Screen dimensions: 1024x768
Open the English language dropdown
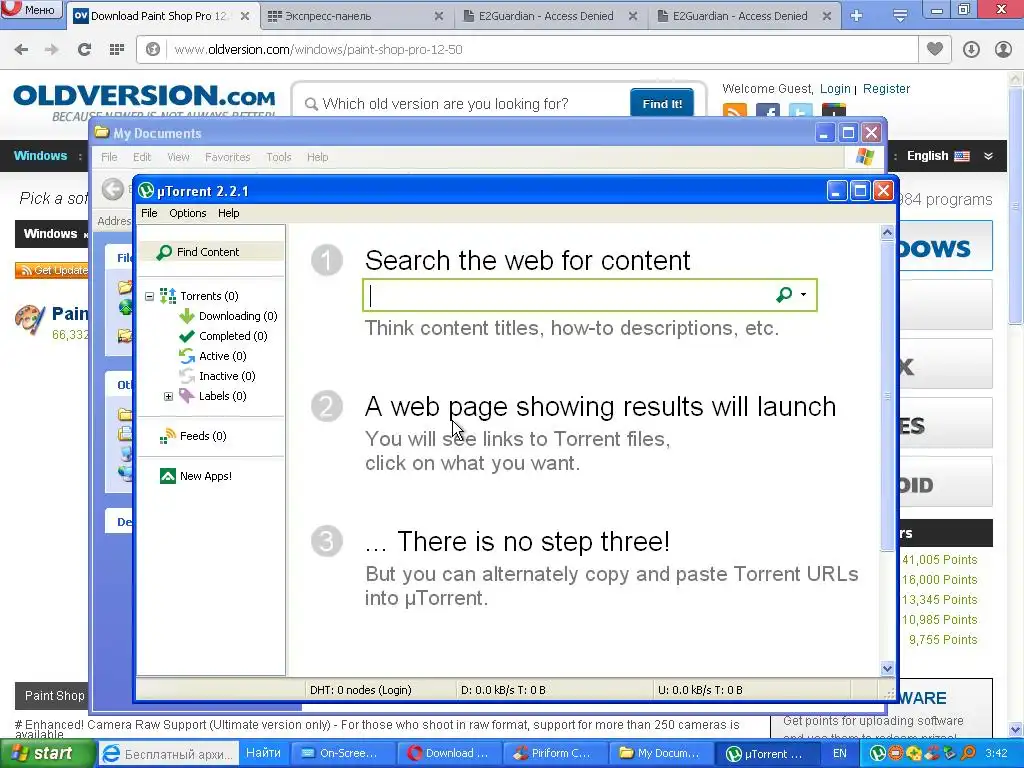click(950, 156)
